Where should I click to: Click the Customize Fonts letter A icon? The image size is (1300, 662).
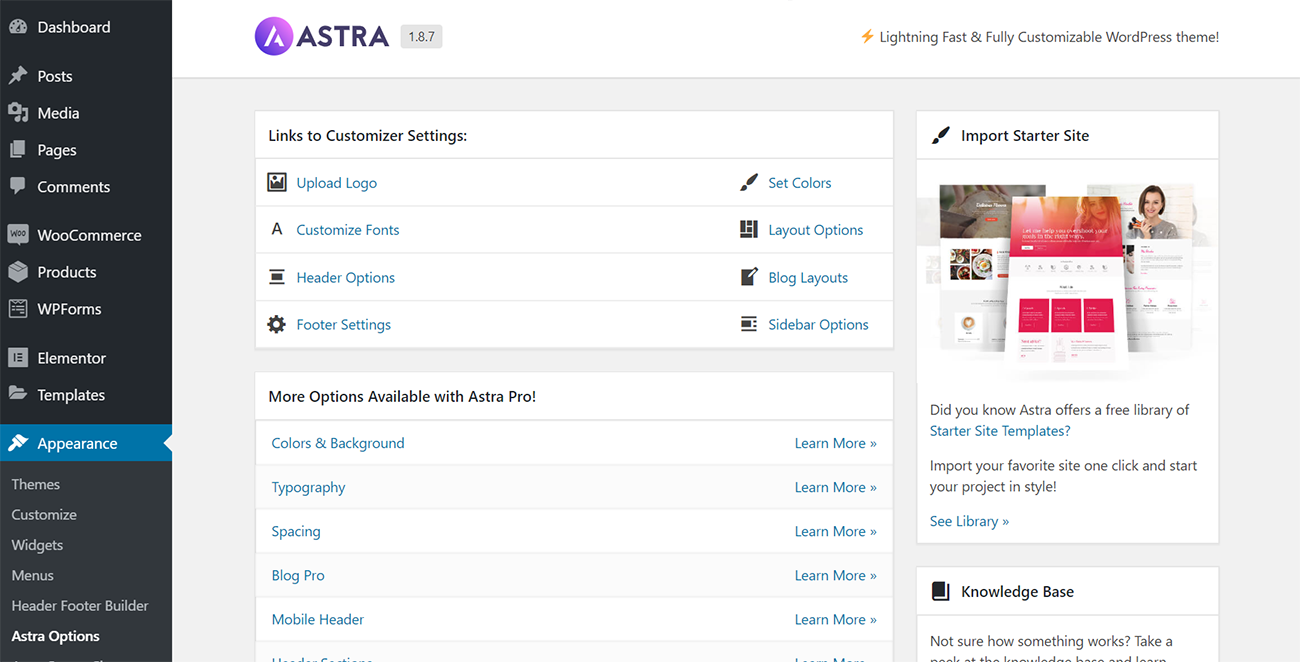[277, 229]
